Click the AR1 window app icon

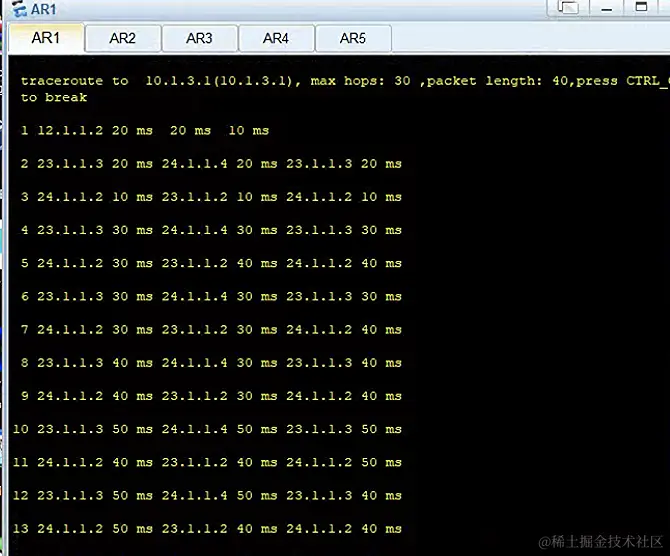click(19, 9)
